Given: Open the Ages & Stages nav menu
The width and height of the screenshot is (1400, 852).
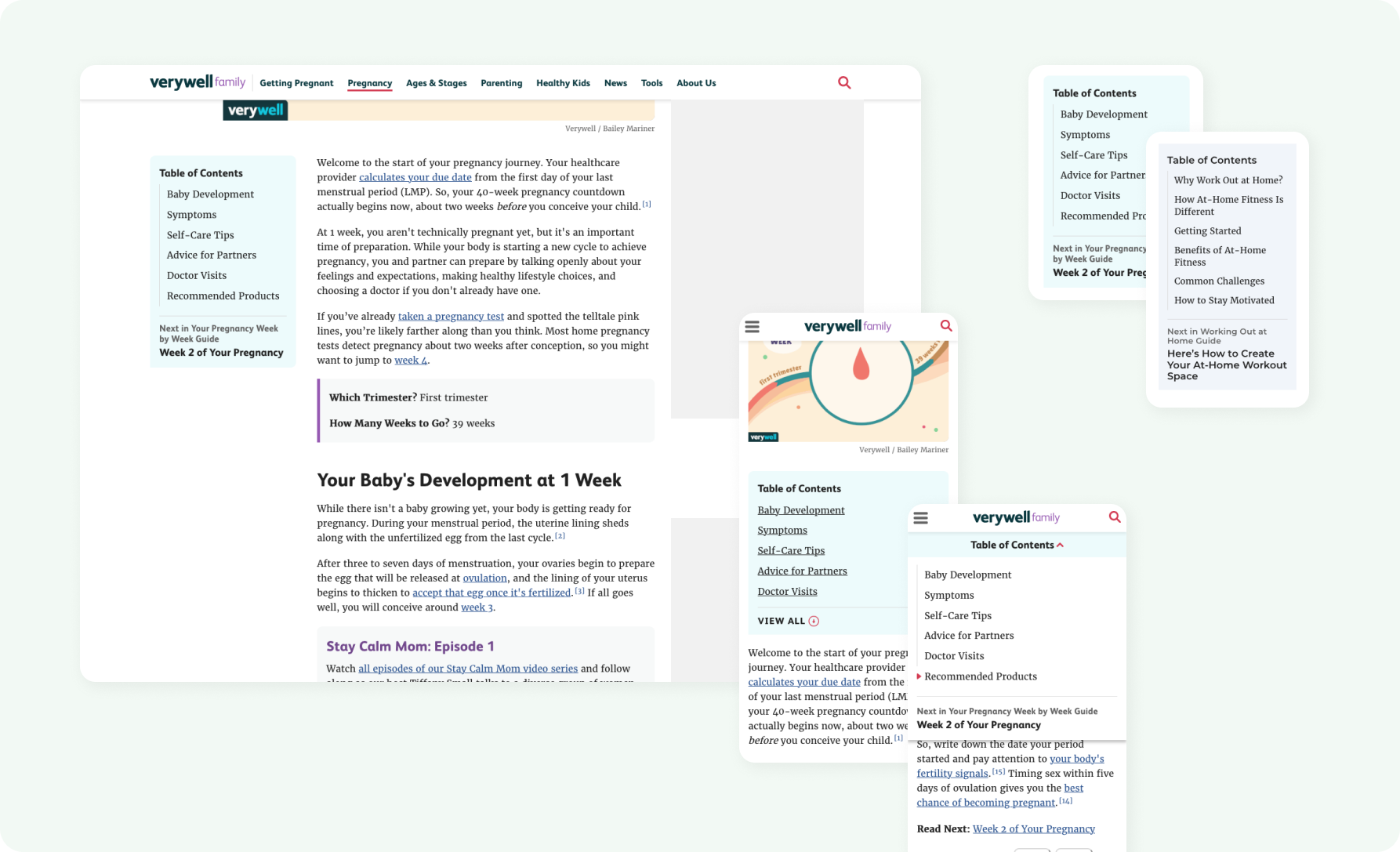Looking at the screenshot, I should click(x=437, y=83).
